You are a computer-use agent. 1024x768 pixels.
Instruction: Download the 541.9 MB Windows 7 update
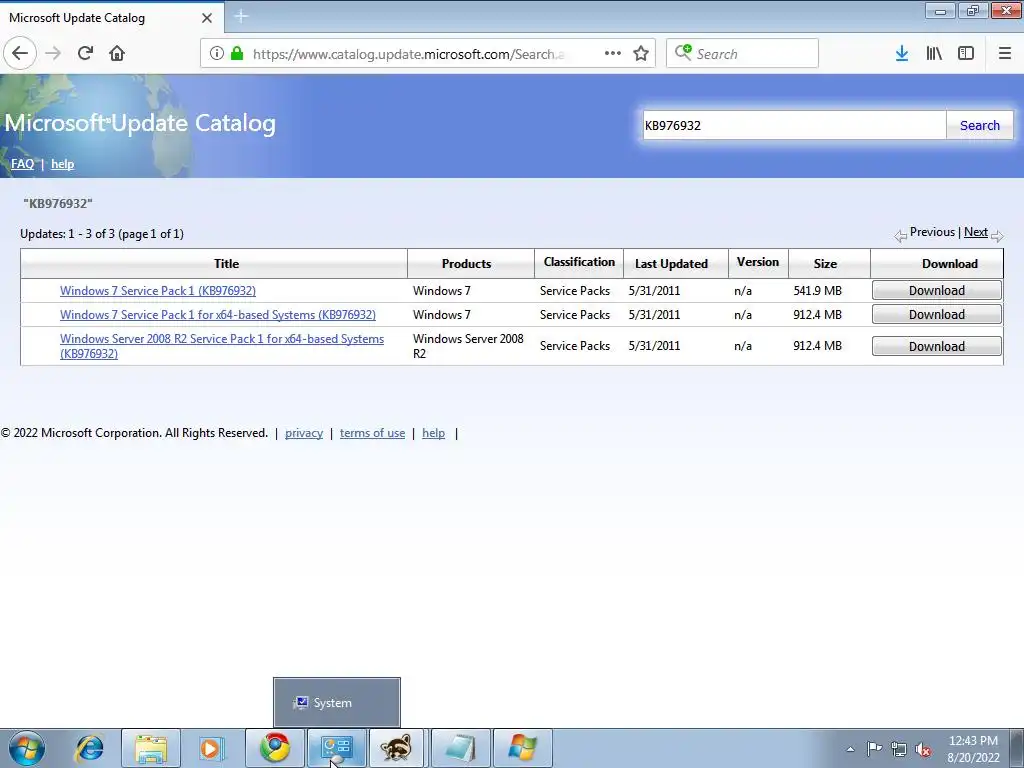936,291
